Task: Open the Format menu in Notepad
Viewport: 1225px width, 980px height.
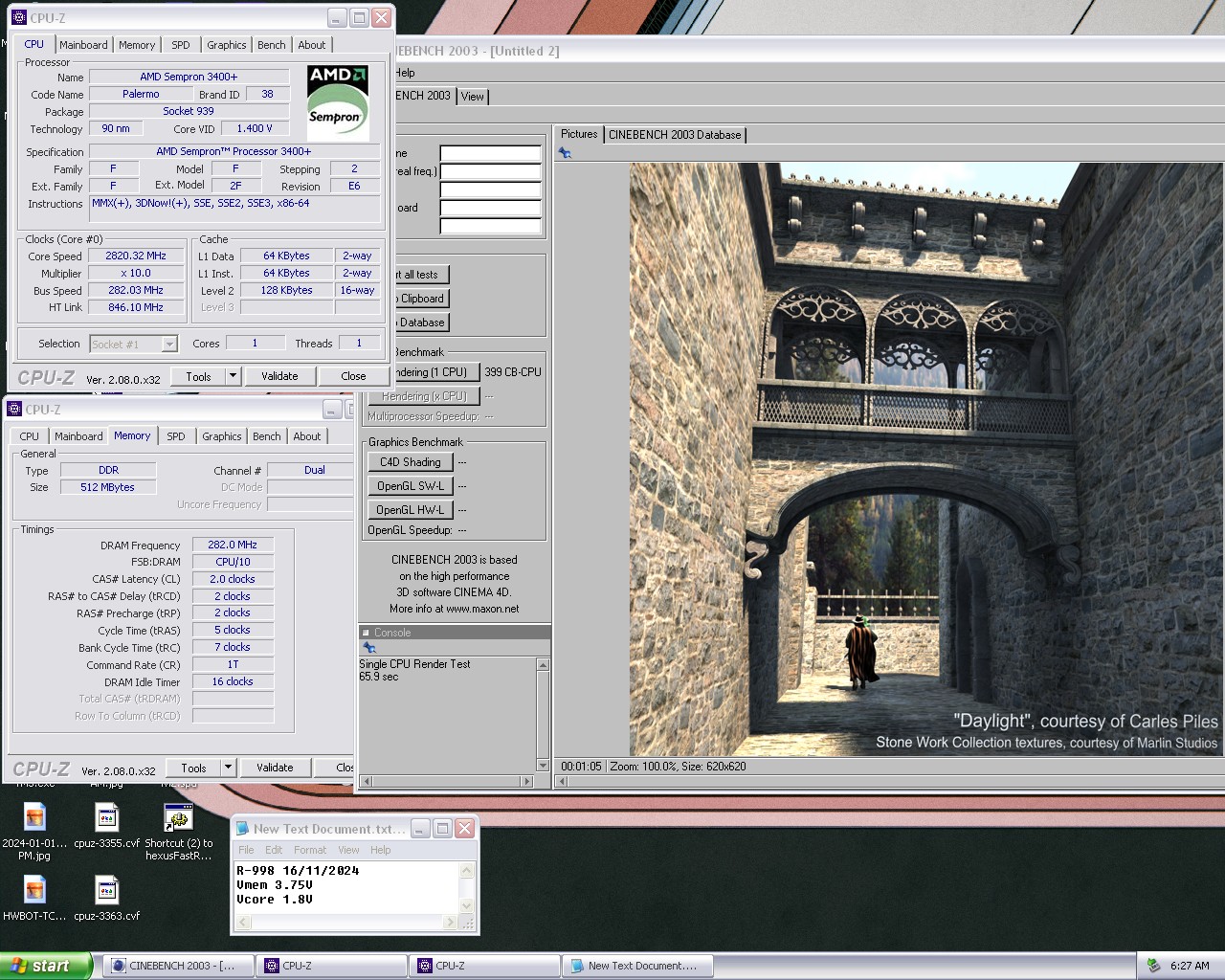Action: (310, 850)
